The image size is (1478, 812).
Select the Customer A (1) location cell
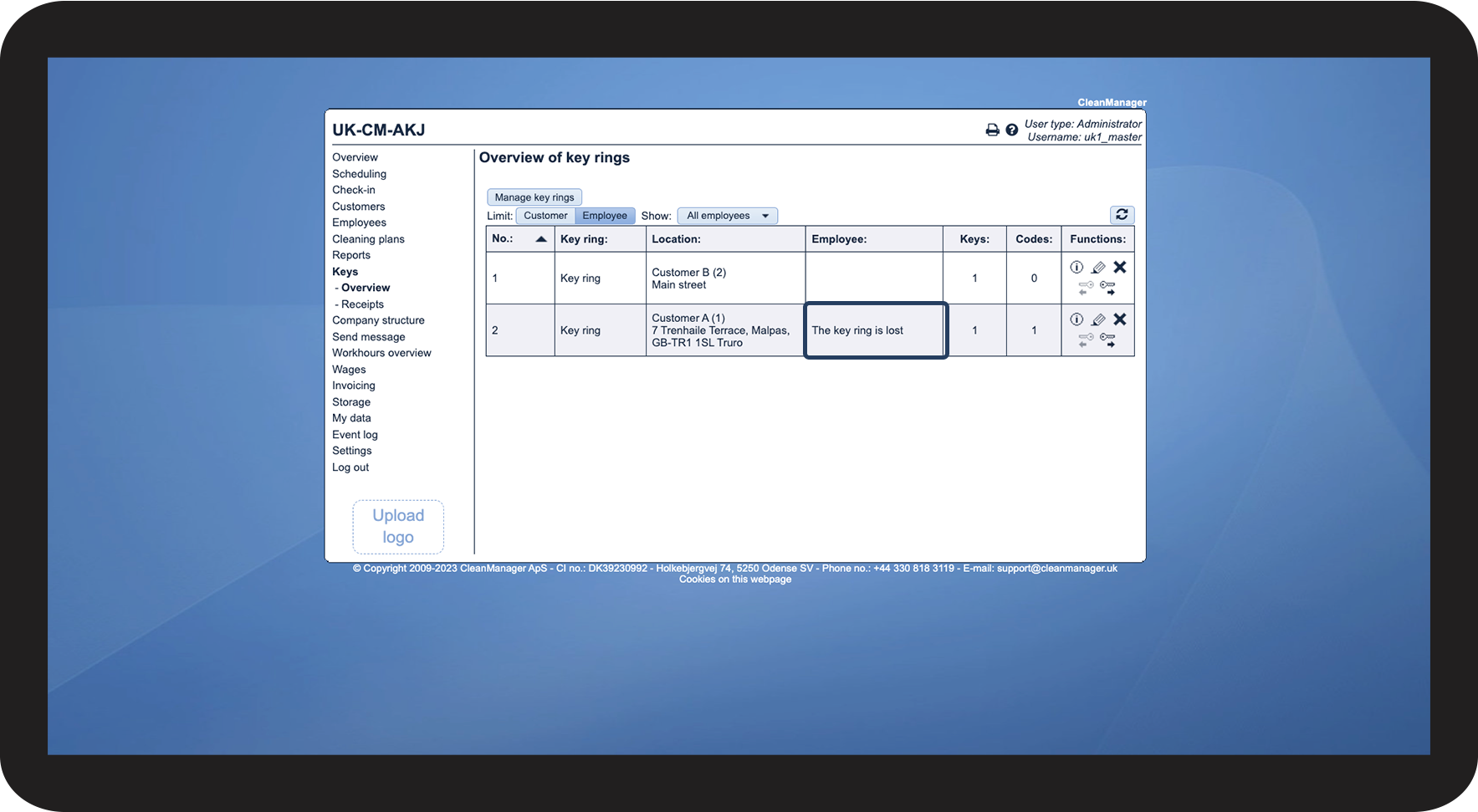(725, 330)
